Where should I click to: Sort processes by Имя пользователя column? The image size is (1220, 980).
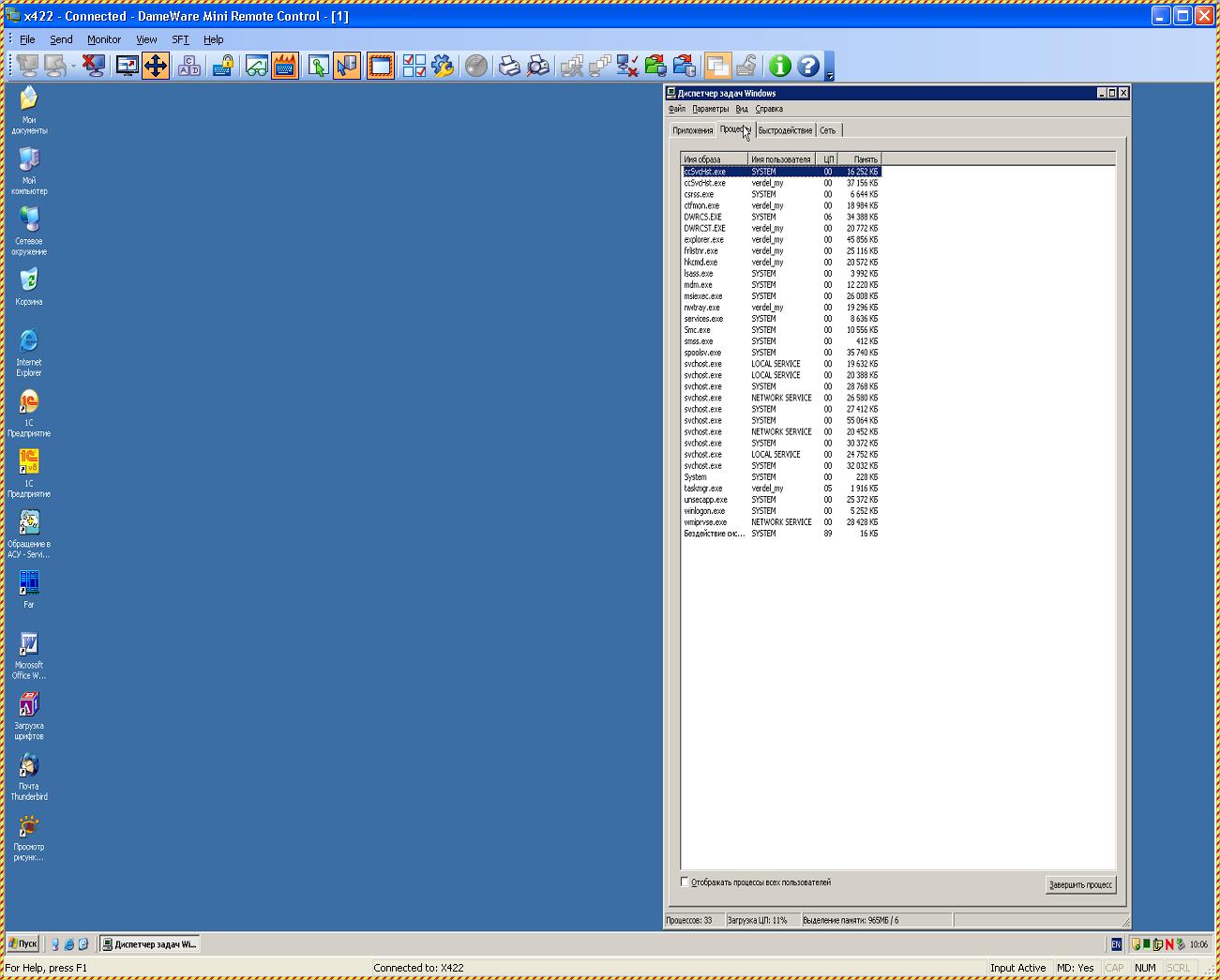(x=781, y=159)
